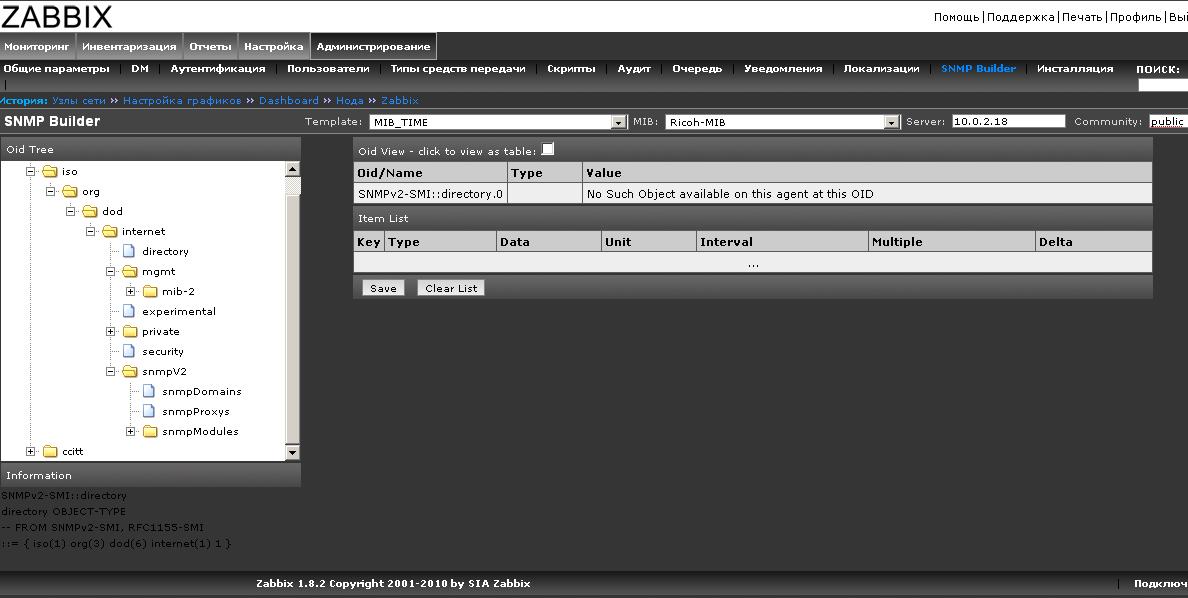Click the dod folder icon

[90, 211]
